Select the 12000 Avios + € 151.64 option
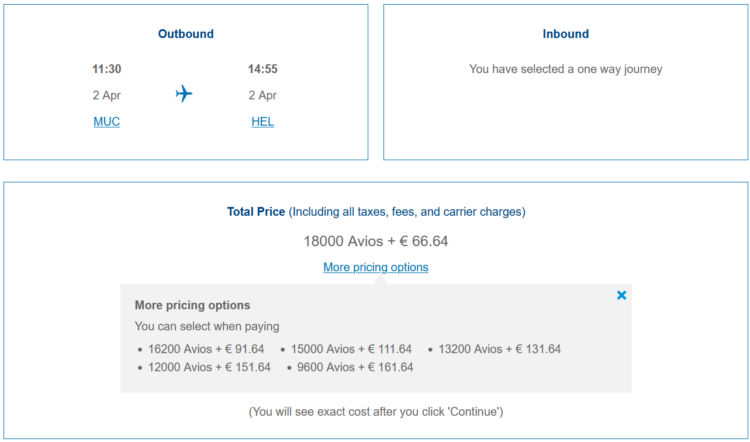This screenshot has height=442, width=750. [x=210, y=367]
